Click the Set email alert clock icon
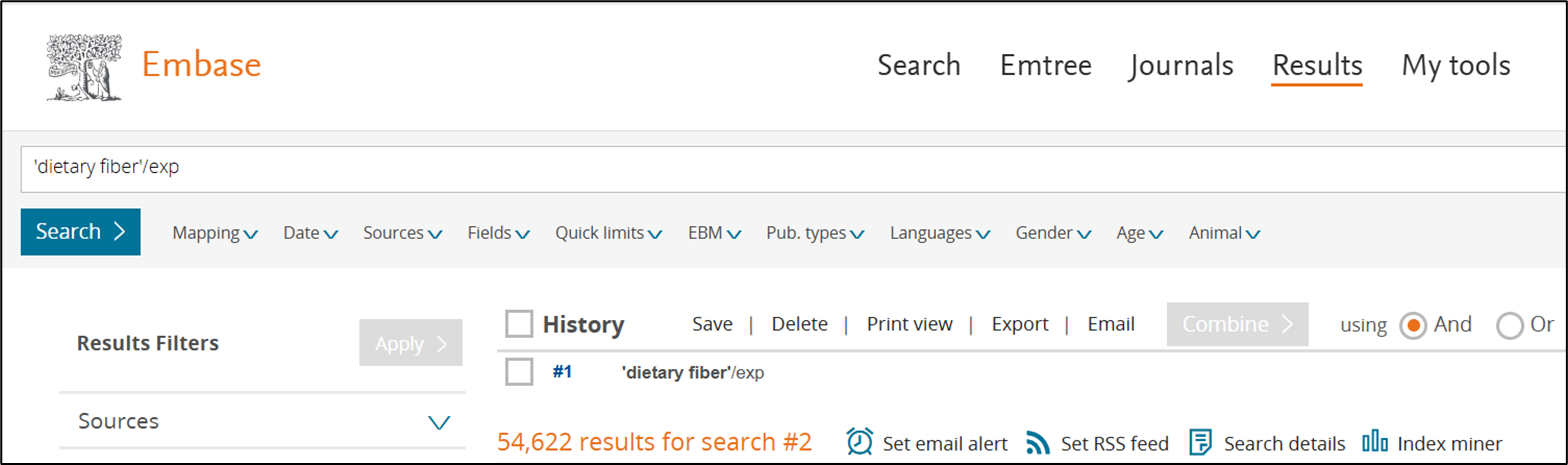 click(860, 442)
